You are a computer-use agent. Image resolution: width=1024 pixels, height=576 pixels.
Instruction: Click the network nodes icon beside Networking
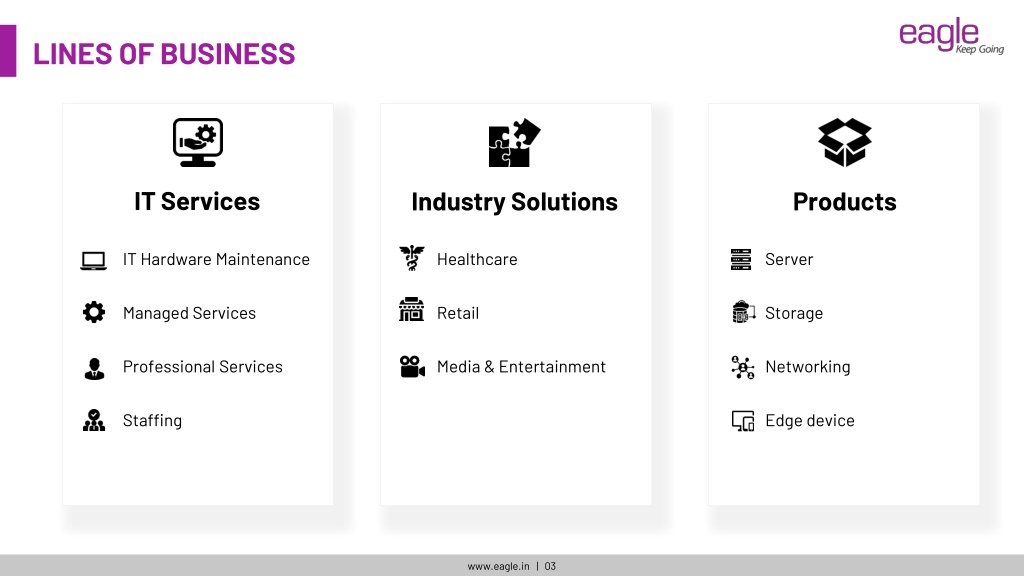(743, 367)
